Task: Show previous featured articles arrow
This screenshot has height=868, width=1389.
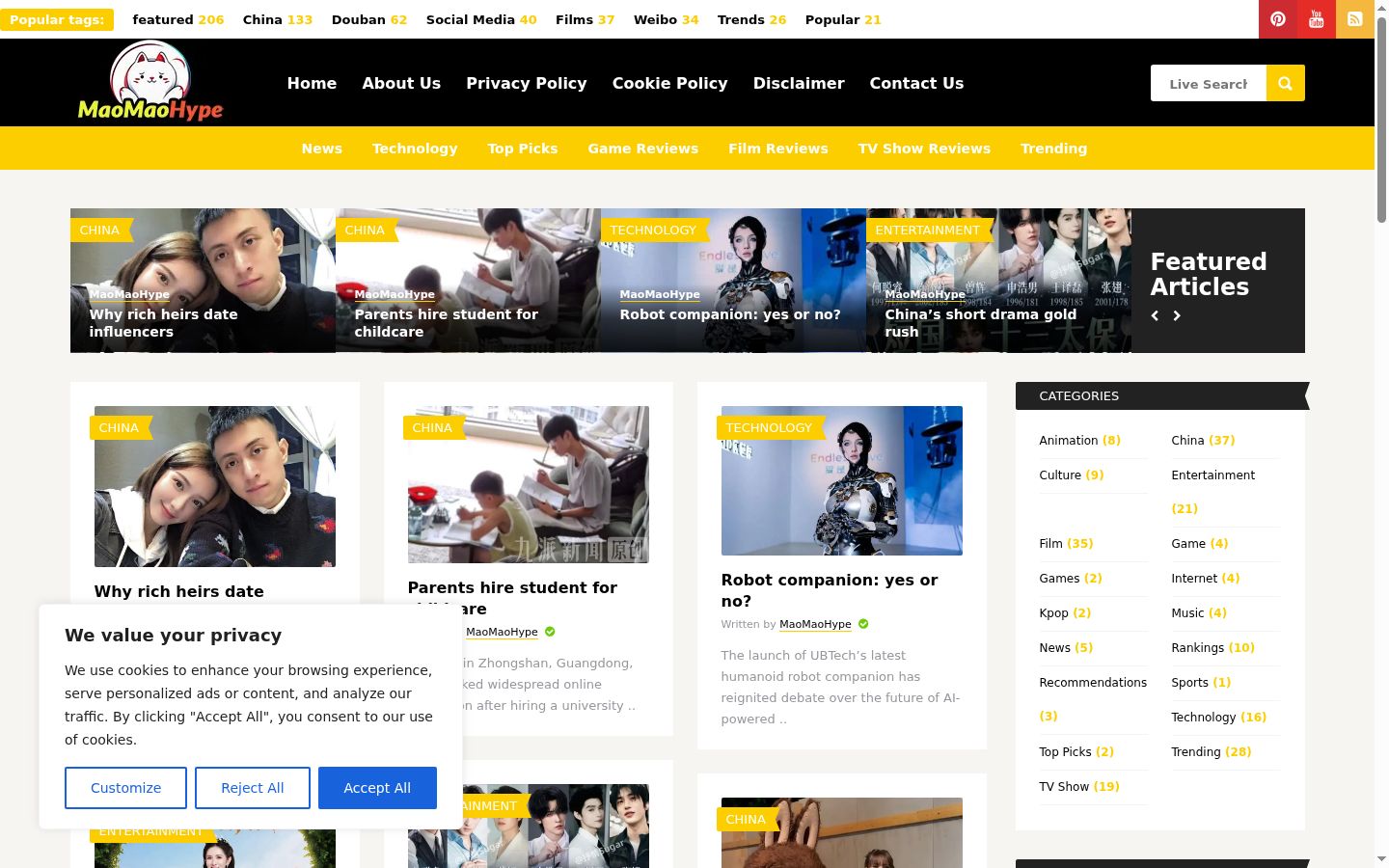Action: (1155, 315)
